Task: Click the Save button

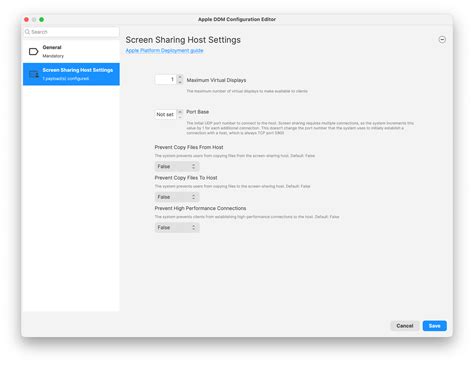Action: pos(434,326)
